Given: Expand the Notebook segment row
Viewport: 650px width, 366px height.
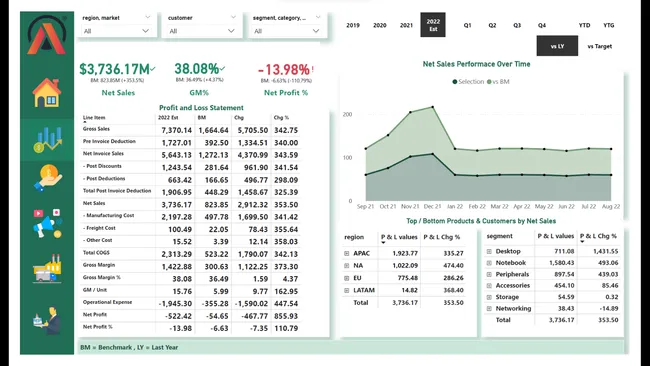Looking at the screenshot, I should point(489,263).
